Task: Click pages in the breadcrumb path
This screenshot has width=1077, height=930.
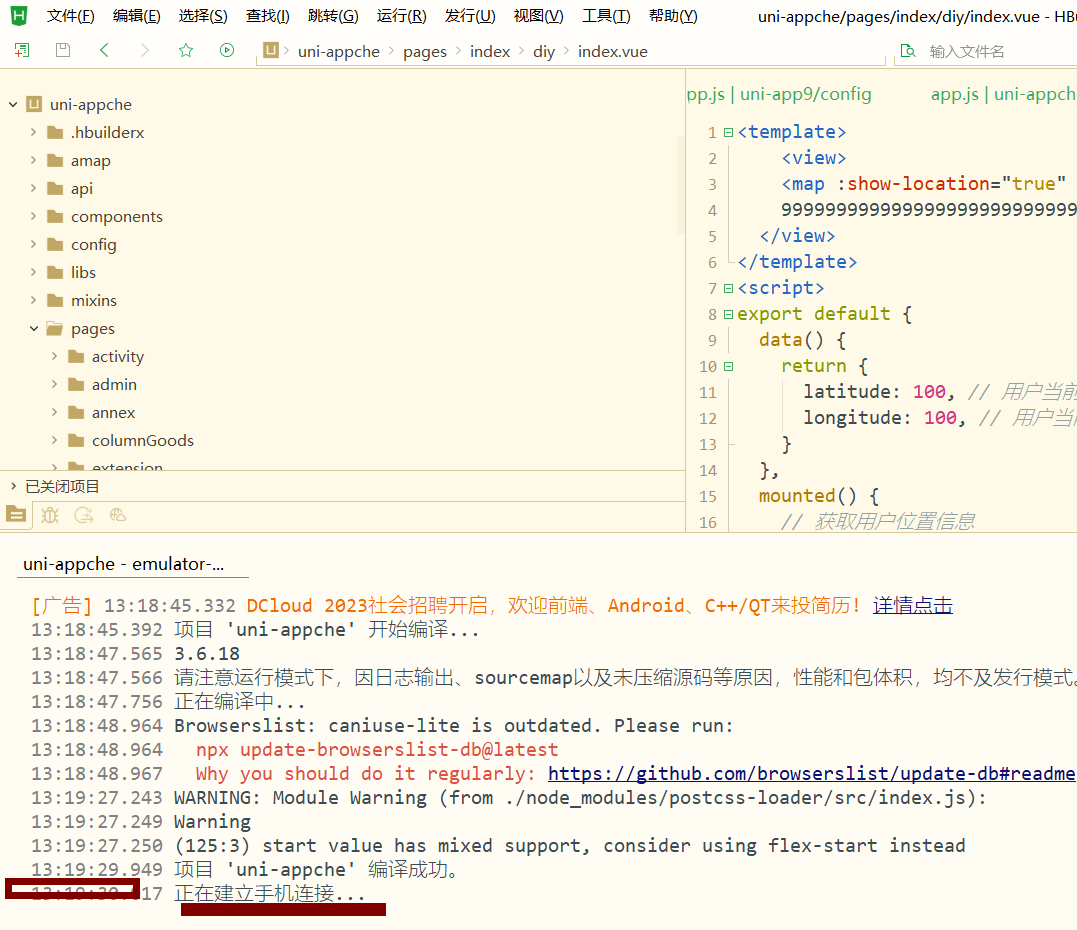Action: pyautogui.click(x=424, y=52)
